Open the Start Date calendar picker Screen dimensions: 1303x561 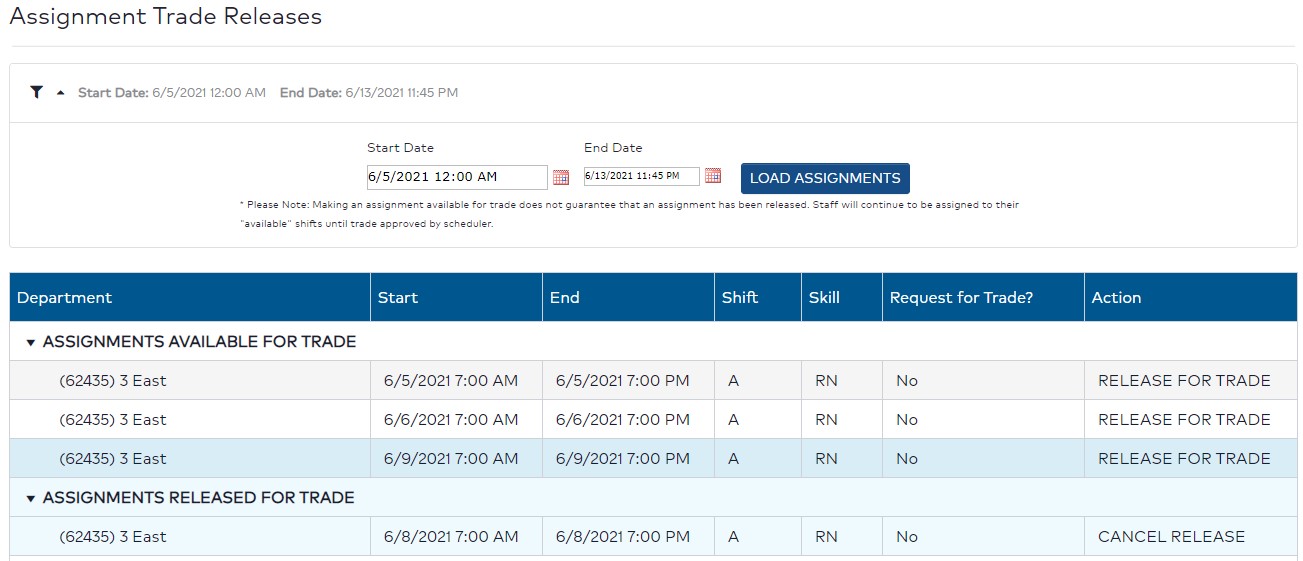pos(561,177)
